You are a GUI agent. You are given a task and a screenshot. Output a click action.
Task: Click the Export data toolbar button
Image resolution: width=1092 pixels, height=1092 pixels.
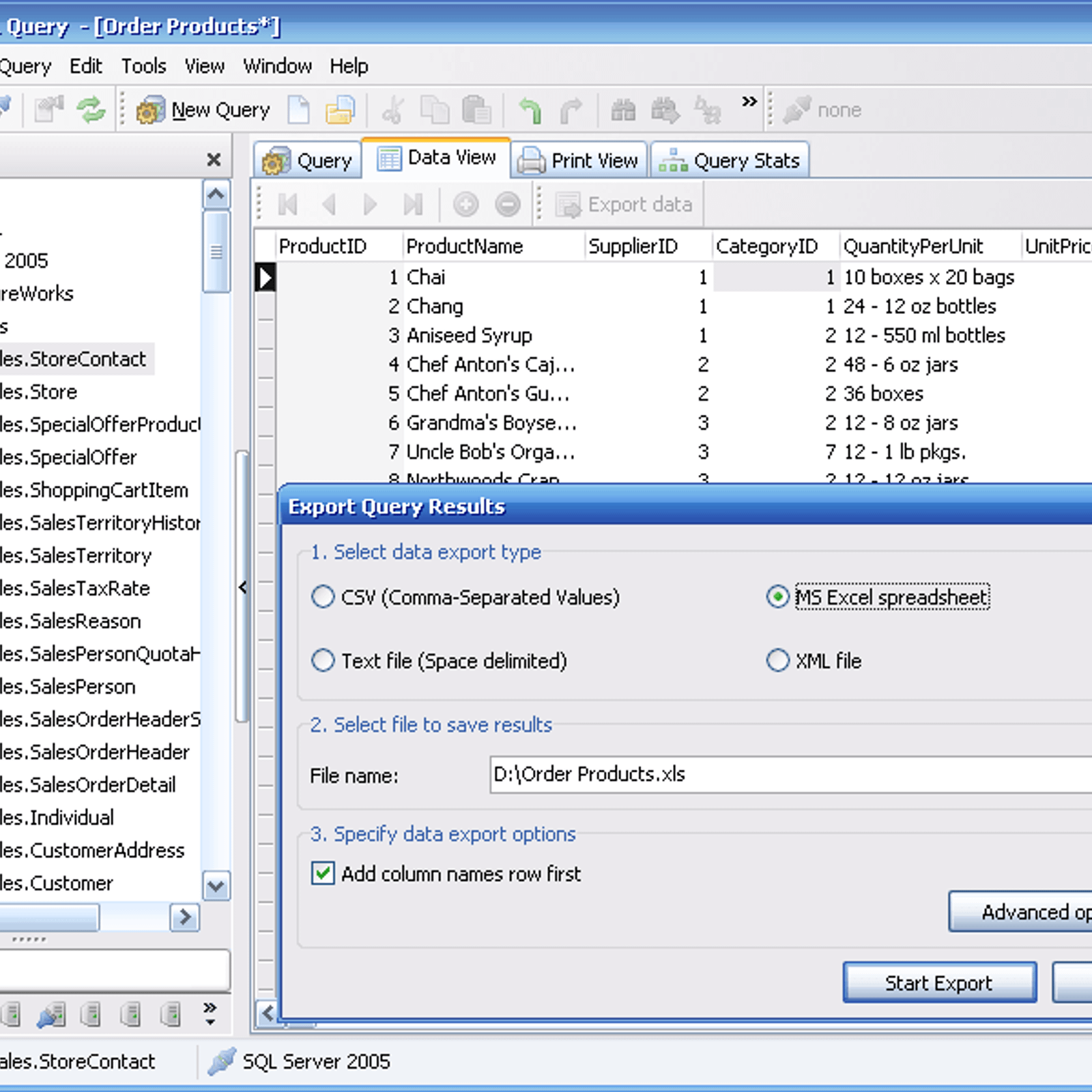pyautogui.click(x=624, y=204)
